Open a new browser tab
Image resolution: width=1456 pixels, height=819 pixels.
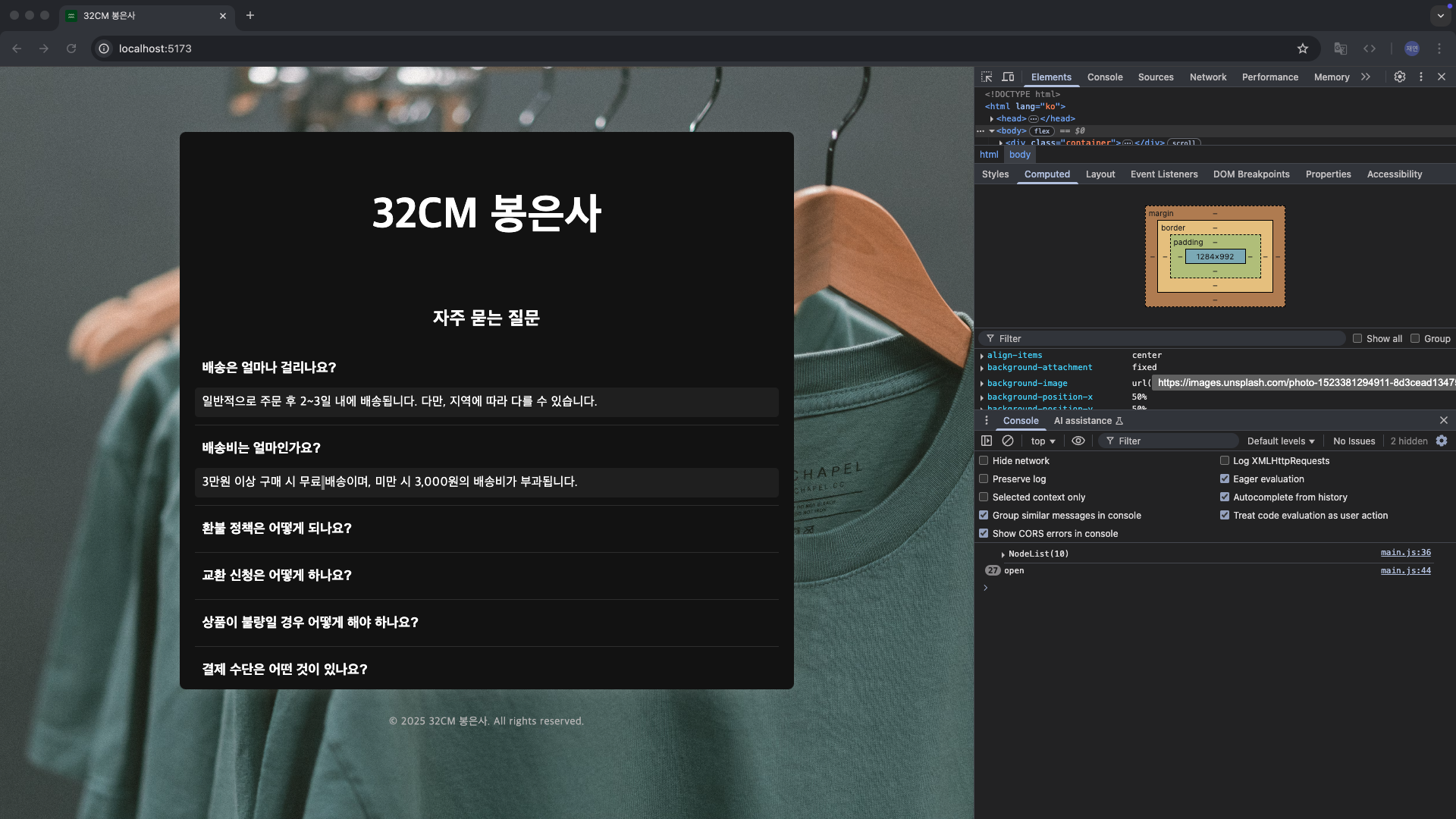click(x=250, y=15)
